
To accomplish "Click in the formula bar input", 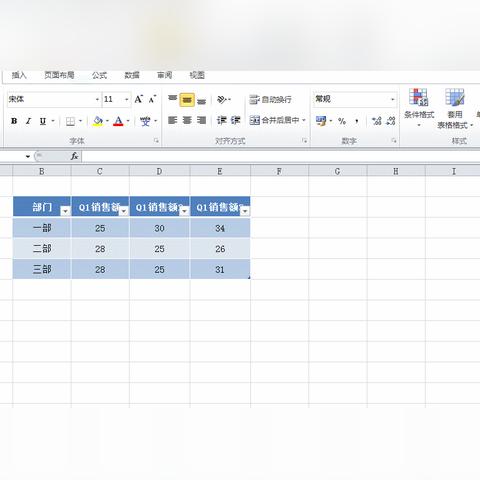I will tap(281, 156).
